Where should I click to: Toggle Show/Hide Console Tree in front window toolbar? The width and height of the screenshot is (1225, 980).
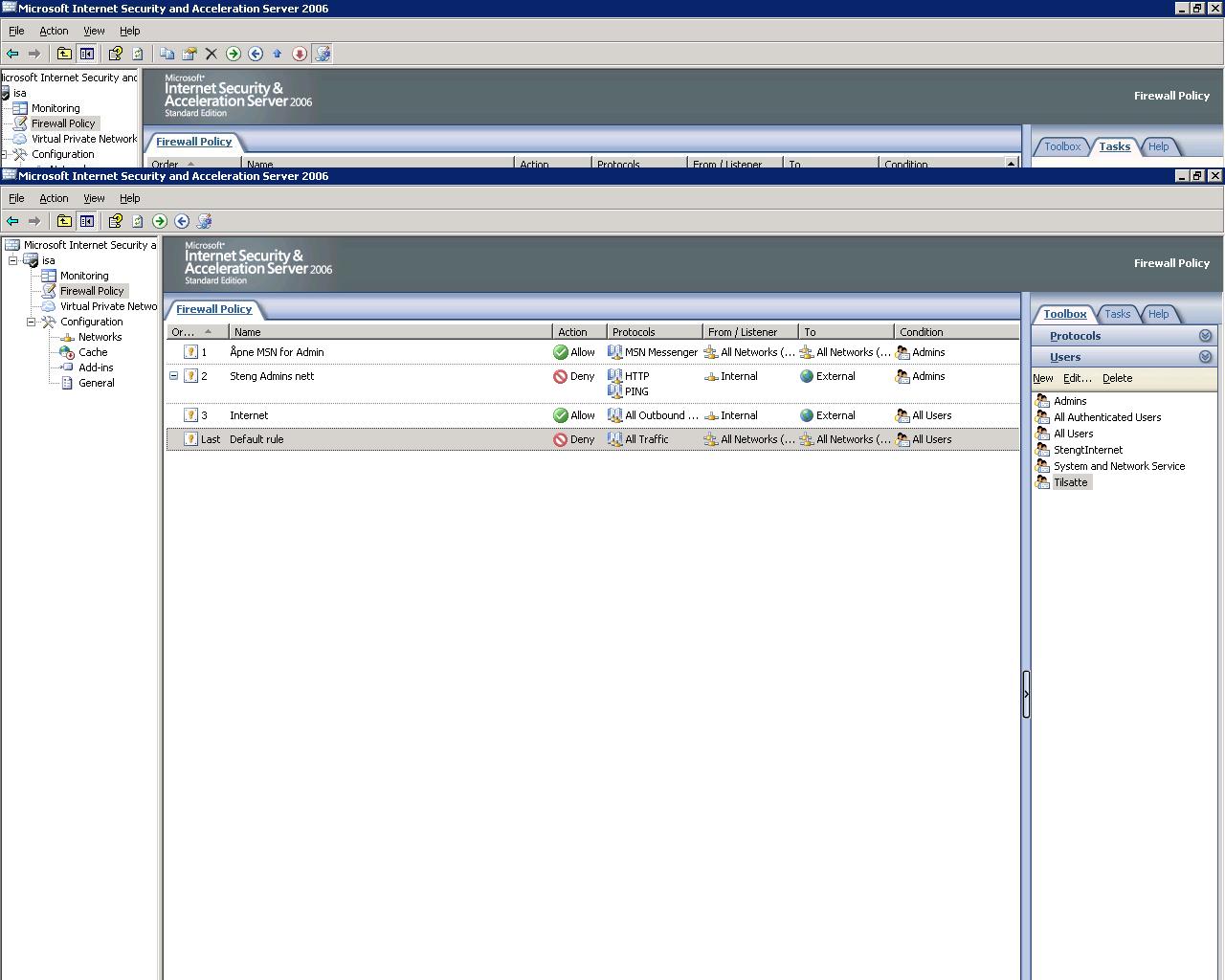[x=87, y=221]
